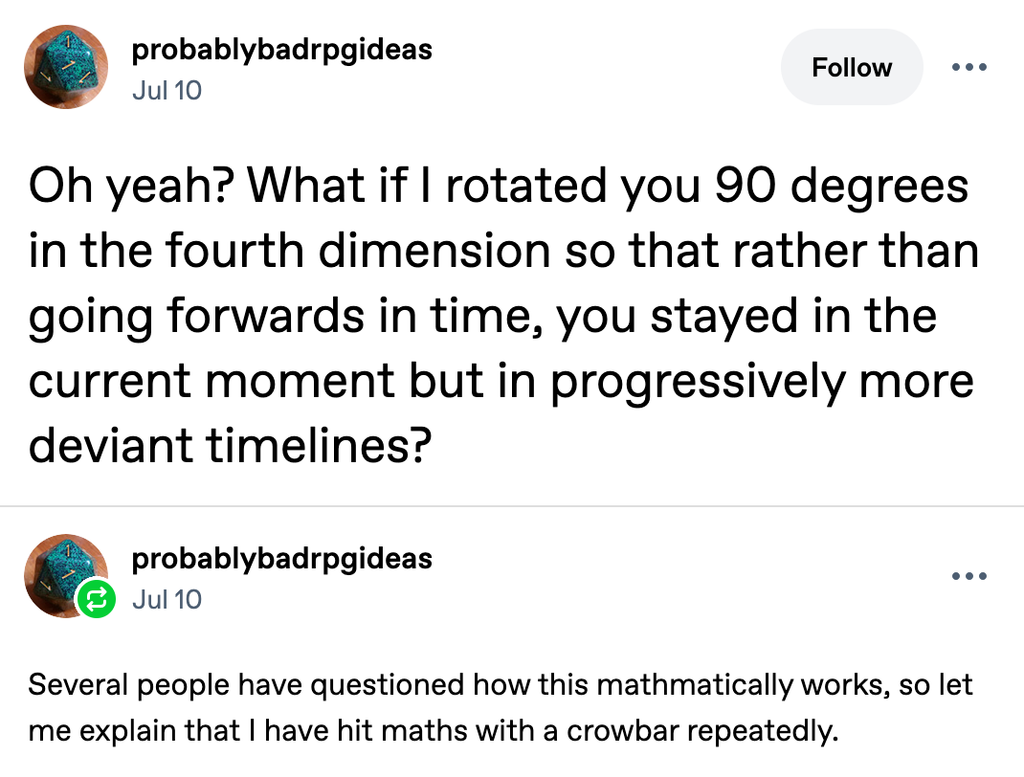Screen dimensions: 1024x777
Task: Click the line starting 'going forwards in time'
Action: [483, 316]
